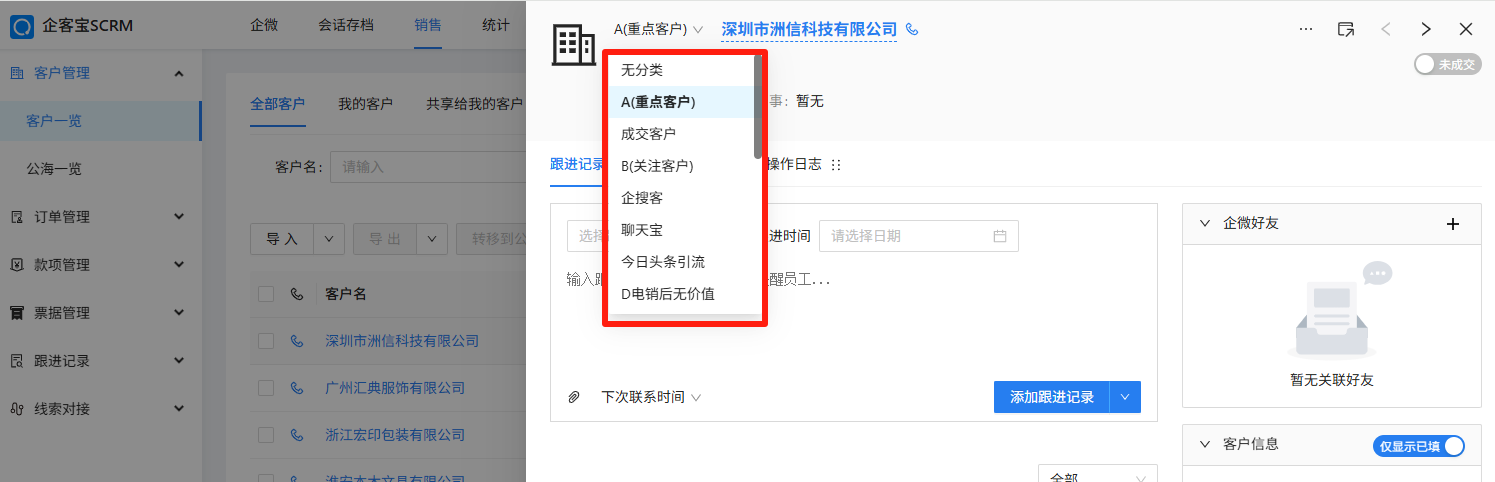The width and height of the screenshot is (1495, 482).
Task: Open 深圳市洲信科技有限公司 title link
Action: tap(808, 30)
